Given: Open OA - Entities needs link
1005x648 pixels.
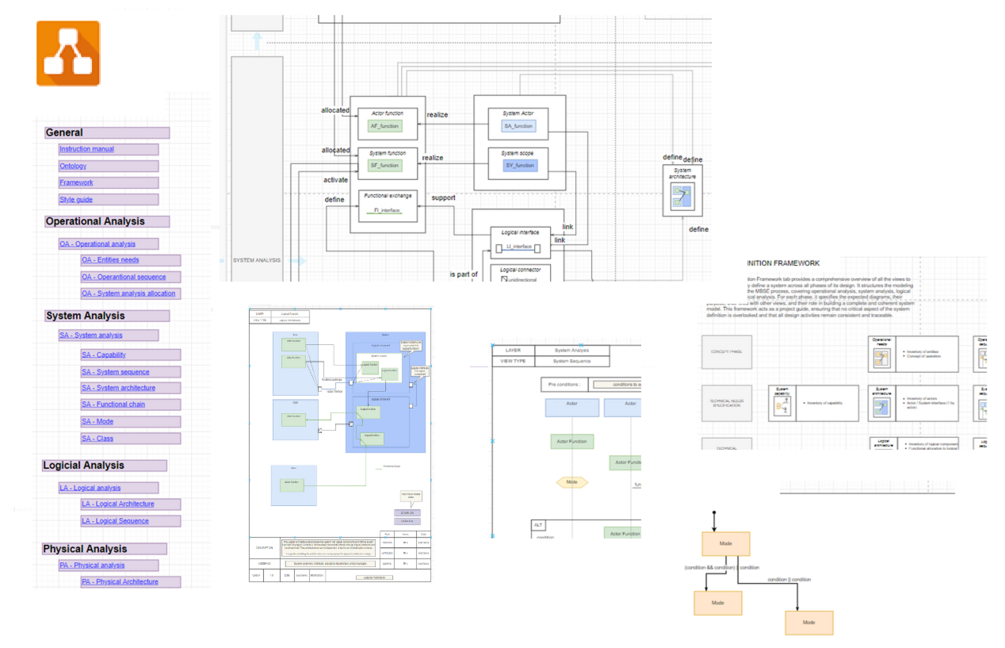Looking at the screenshot, I should pyautogui.click(x=110, y=260).
